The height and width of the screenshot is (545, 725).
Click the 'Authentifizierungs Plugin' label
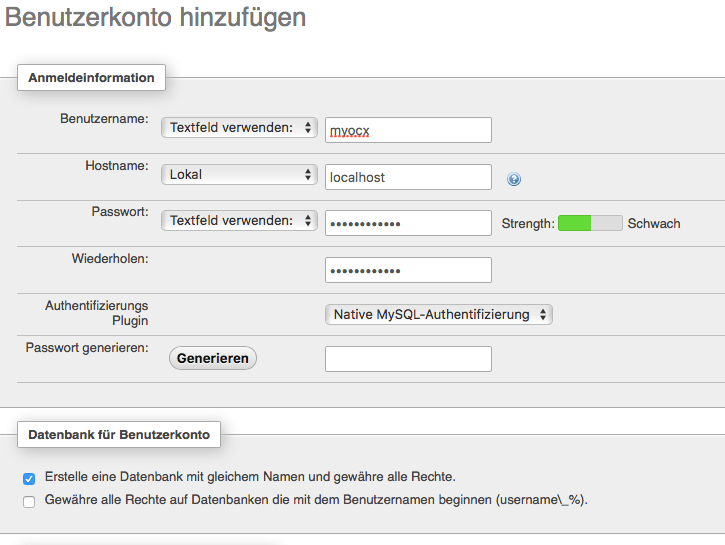click(x=96, y=313)
